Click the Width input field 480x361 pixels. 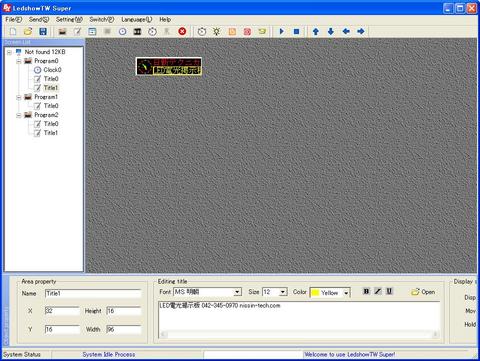tap(124, 329)
